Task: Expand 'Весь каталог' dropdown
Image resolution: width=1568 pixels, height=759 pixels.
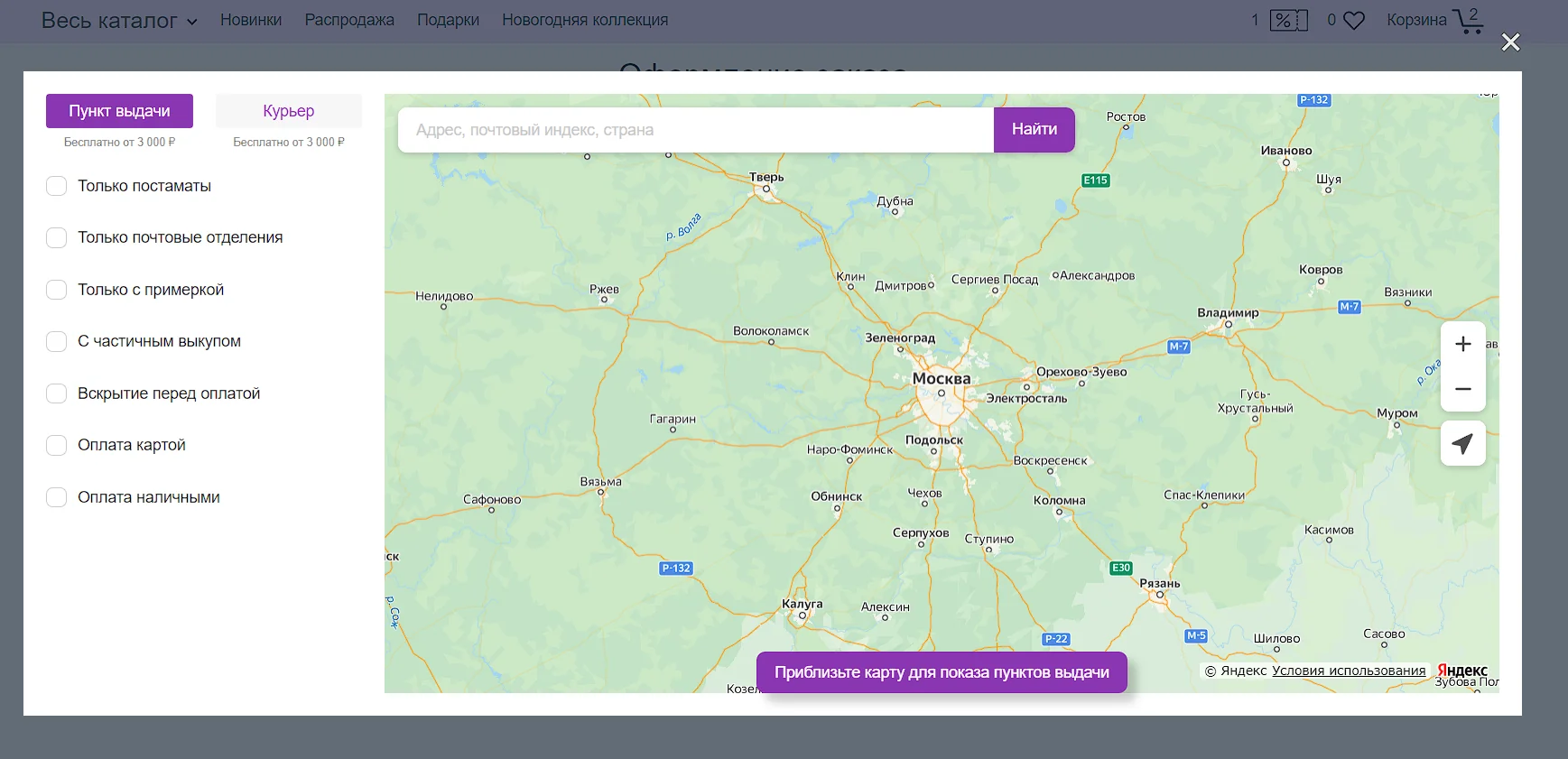Action: 119,21
